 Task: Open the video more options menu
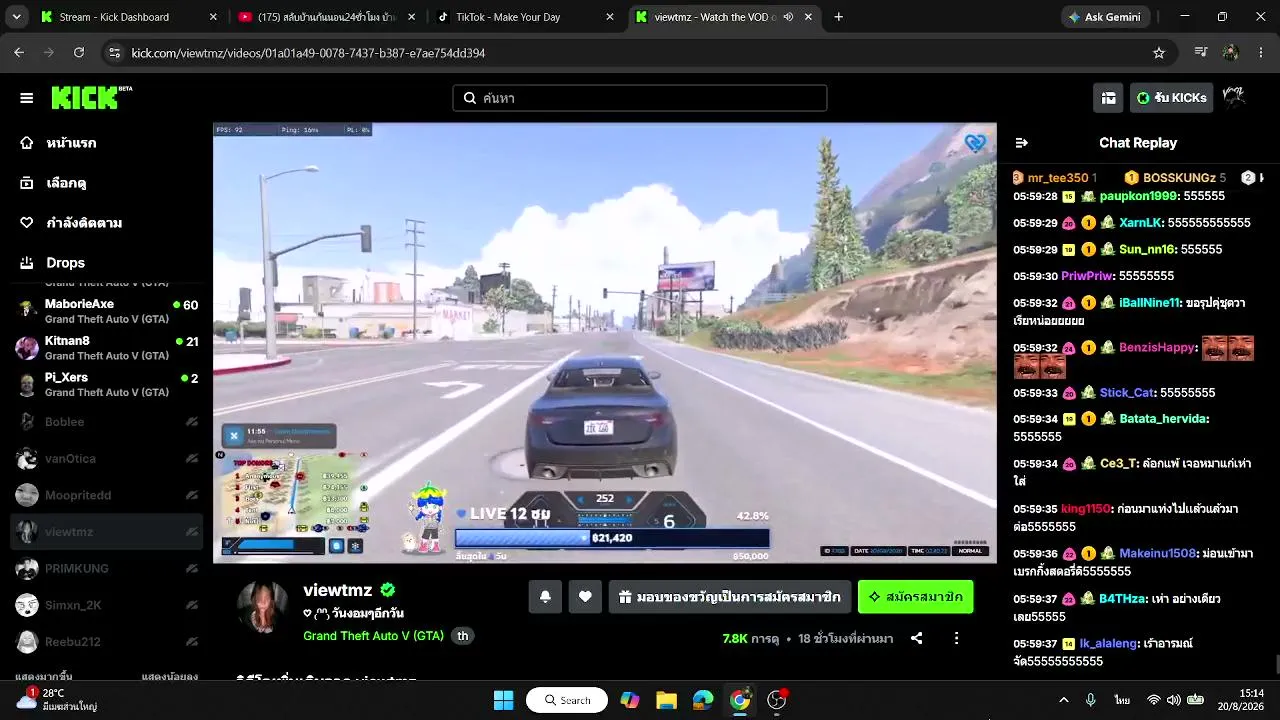(956, 638)
